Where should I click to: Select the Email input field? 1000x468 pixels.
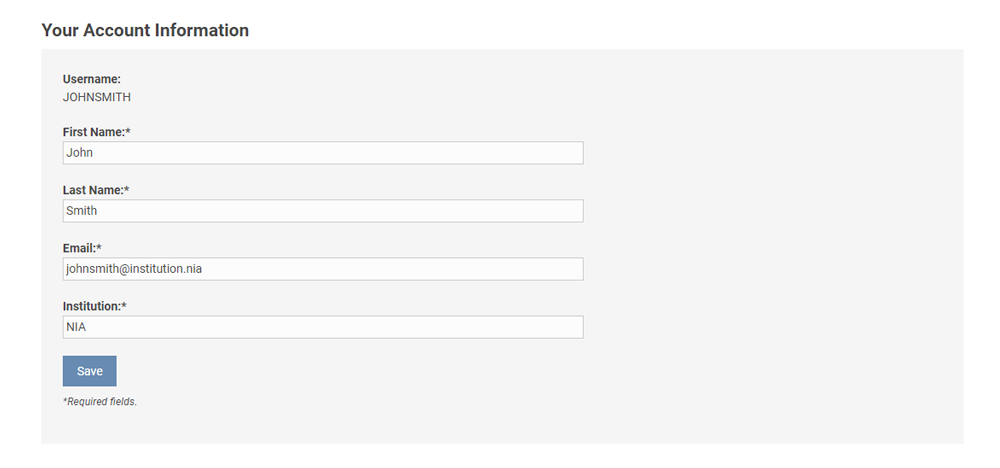tap(322, 269)
